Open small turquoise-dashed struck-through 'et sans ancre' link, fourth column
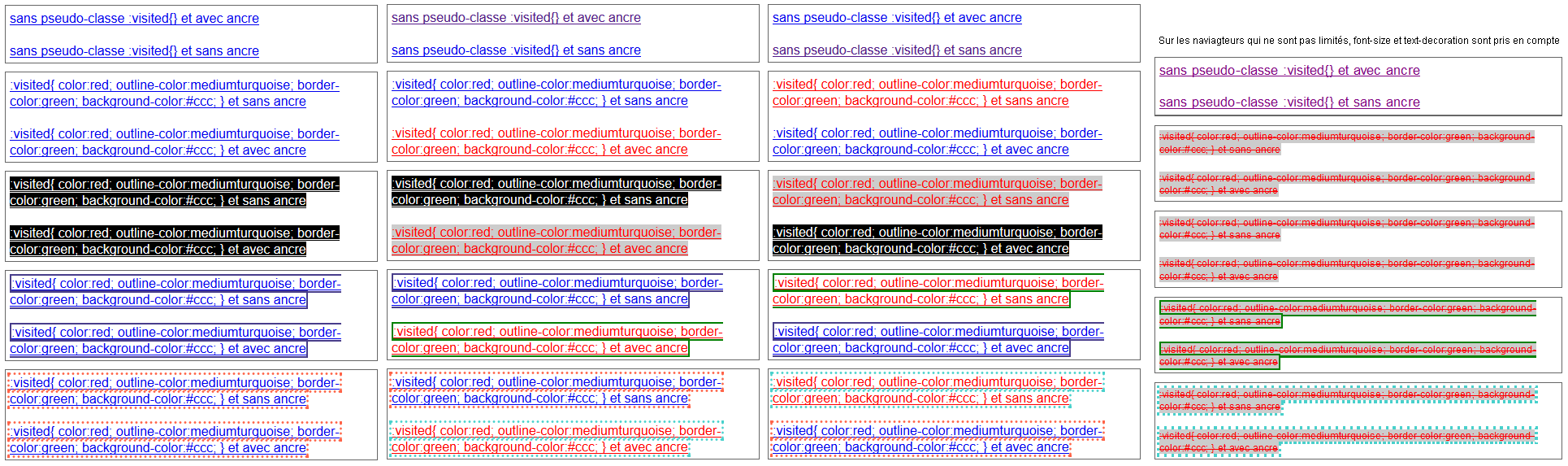1568x466 pixels. pyautogui.click(x=1347, y=400)
